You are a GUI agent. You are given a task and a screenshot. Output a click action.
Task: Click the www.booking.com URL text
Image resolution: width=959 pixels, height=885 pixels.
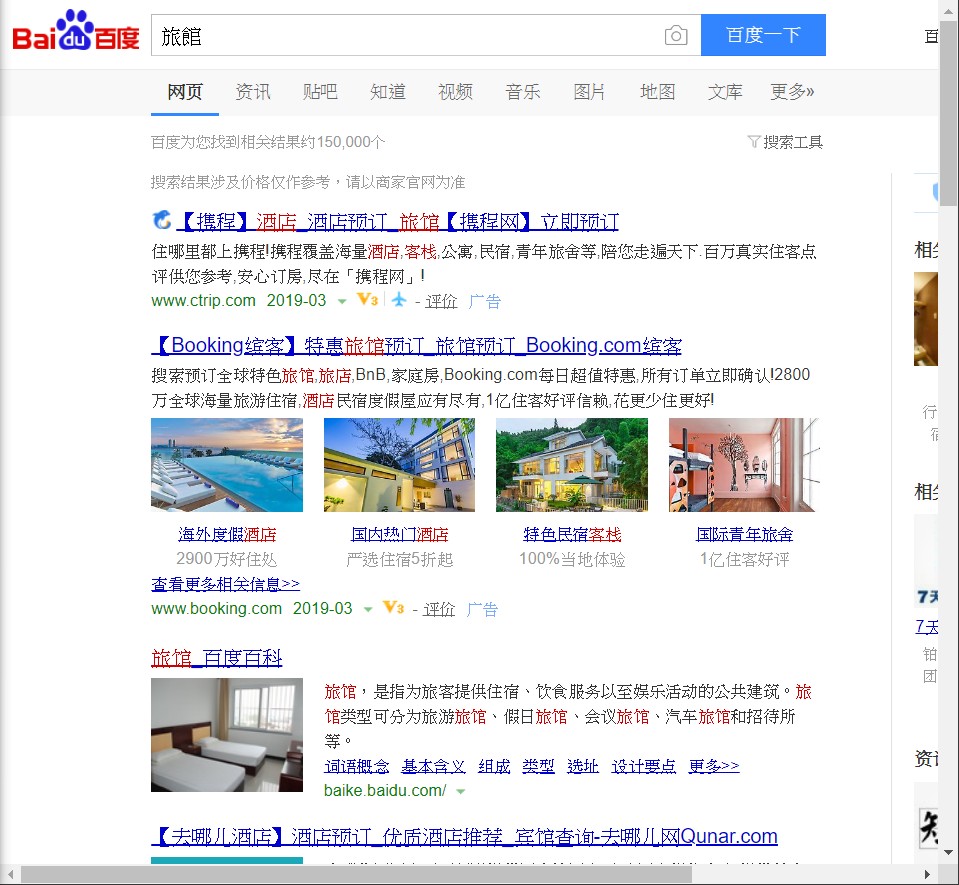[x=217, y=609]
